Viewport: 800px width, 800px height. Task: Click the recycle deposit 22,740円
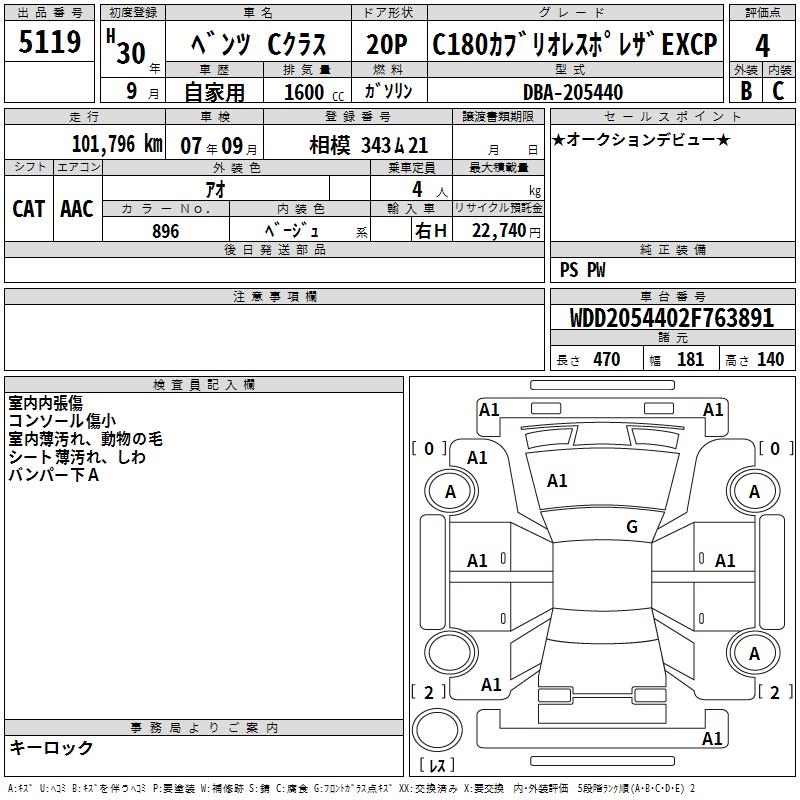505,231
